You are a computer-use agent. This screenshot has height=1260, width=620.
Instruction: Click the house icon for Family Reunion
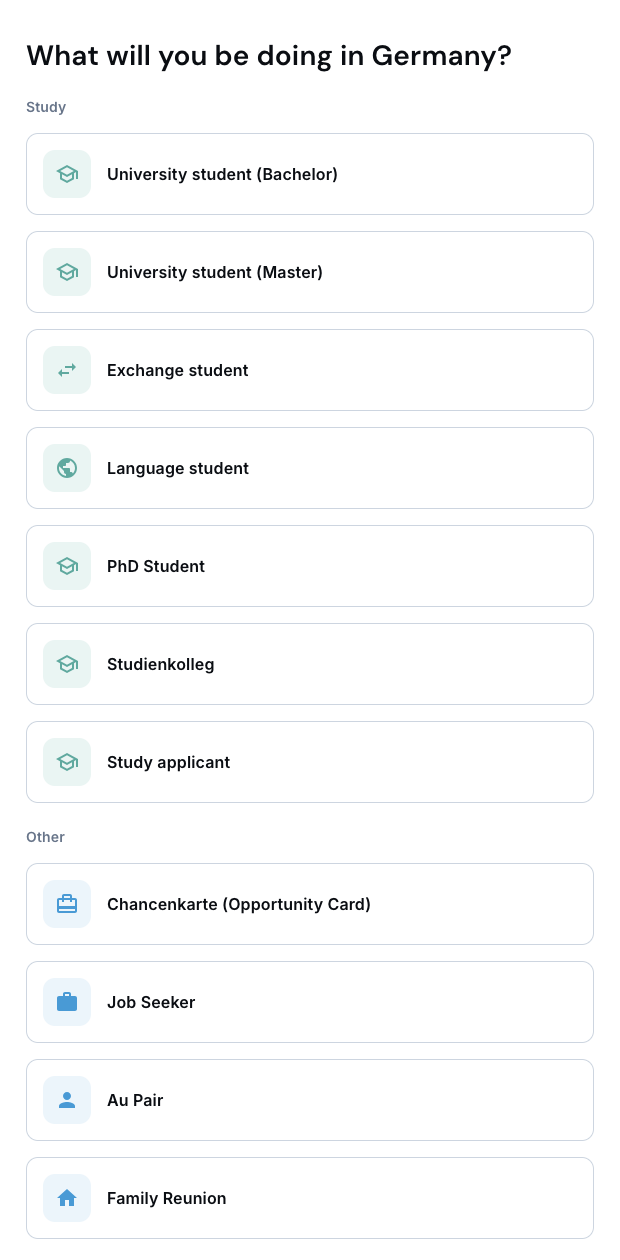pos(67,1198)
